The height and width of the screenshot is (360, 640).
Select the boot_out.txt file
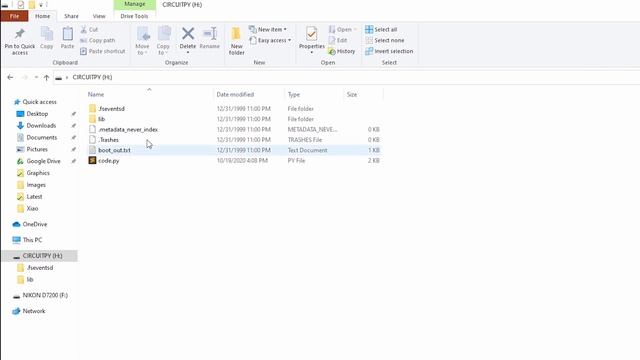point(114,150)
